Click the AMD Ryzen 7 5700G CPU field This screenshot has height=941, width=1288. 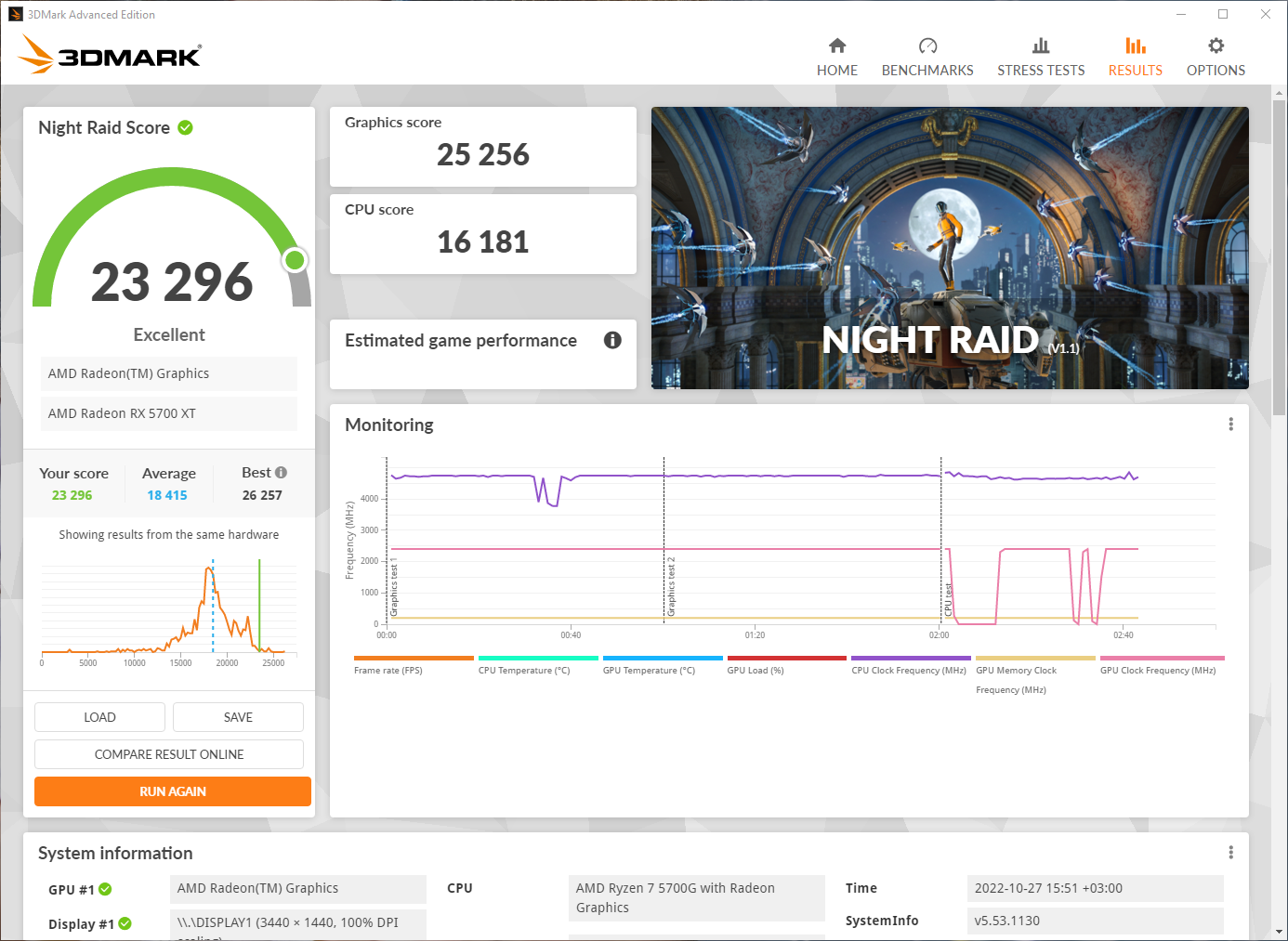coord(697,898)
